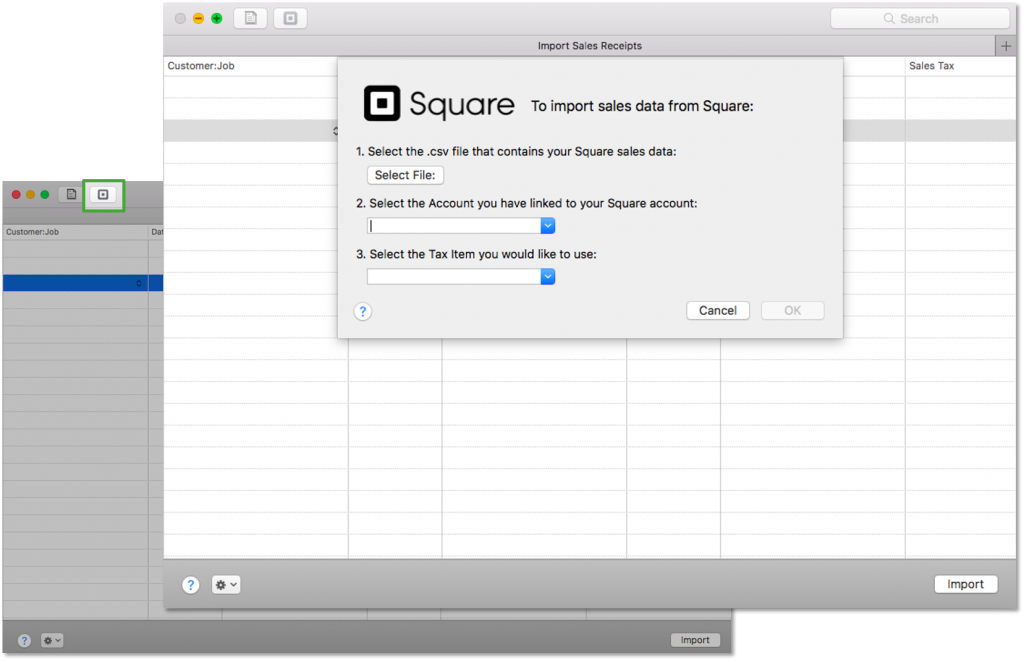The height and width of the screenshot is (661, 1024).
Task: Click Import button in back window
Action: pyautogui.click(x=695, y=640)
